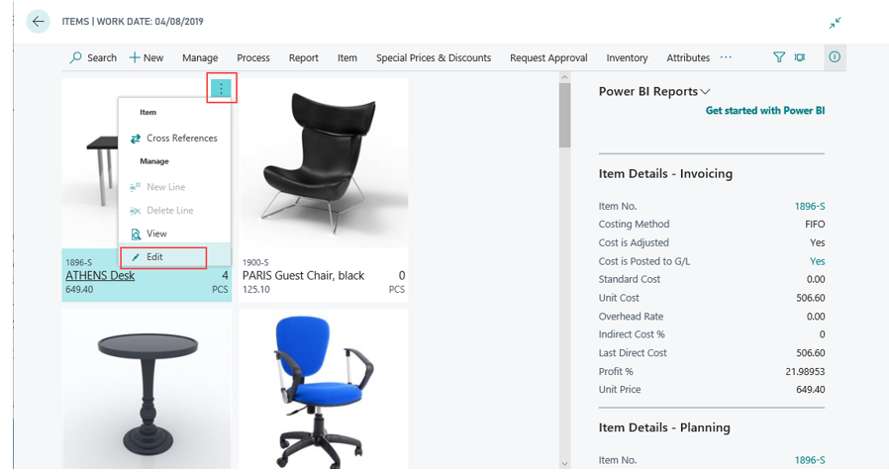Open the Process menu

253,58
